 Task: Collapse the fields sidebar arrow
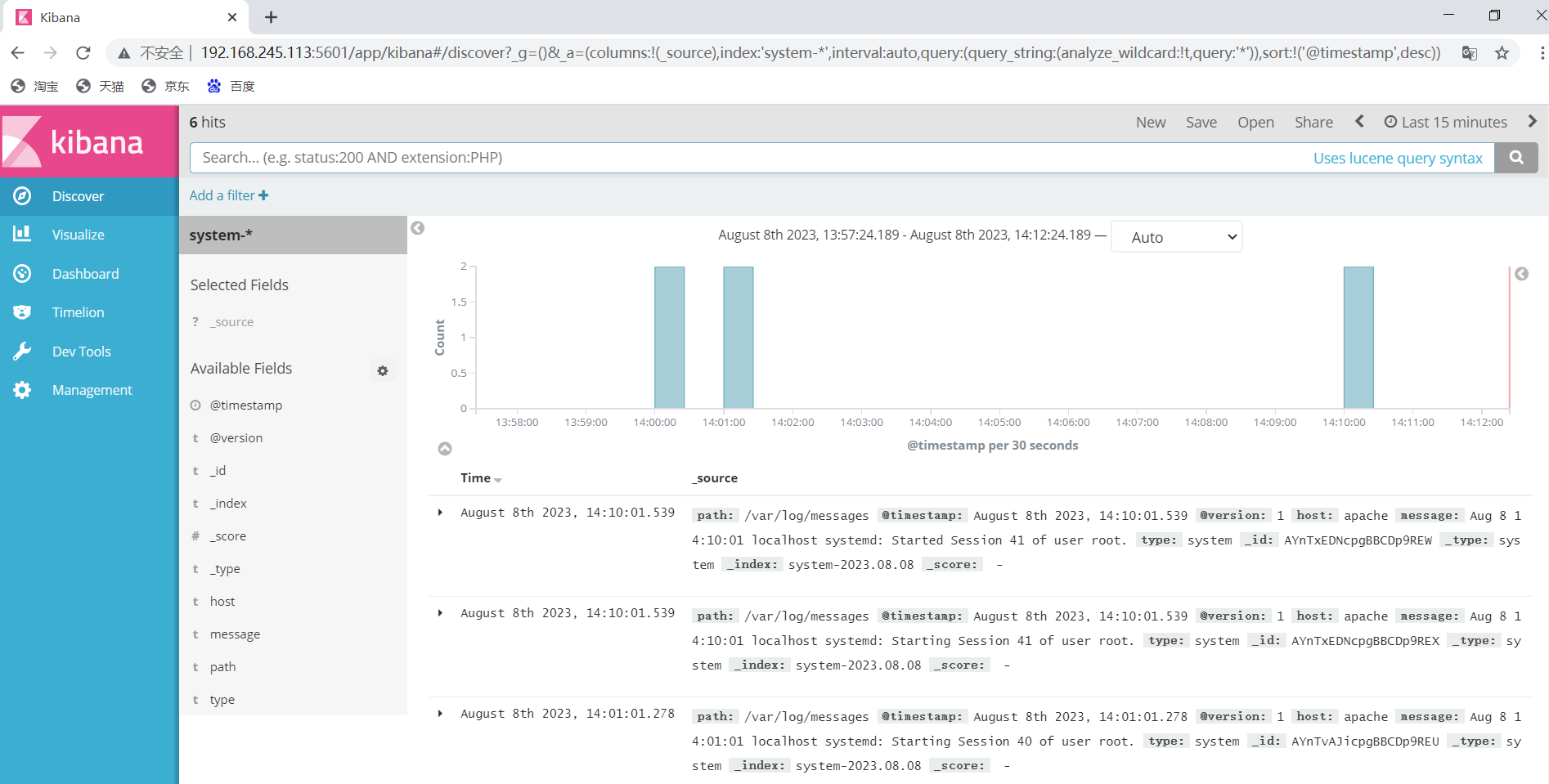pos(418,228)
